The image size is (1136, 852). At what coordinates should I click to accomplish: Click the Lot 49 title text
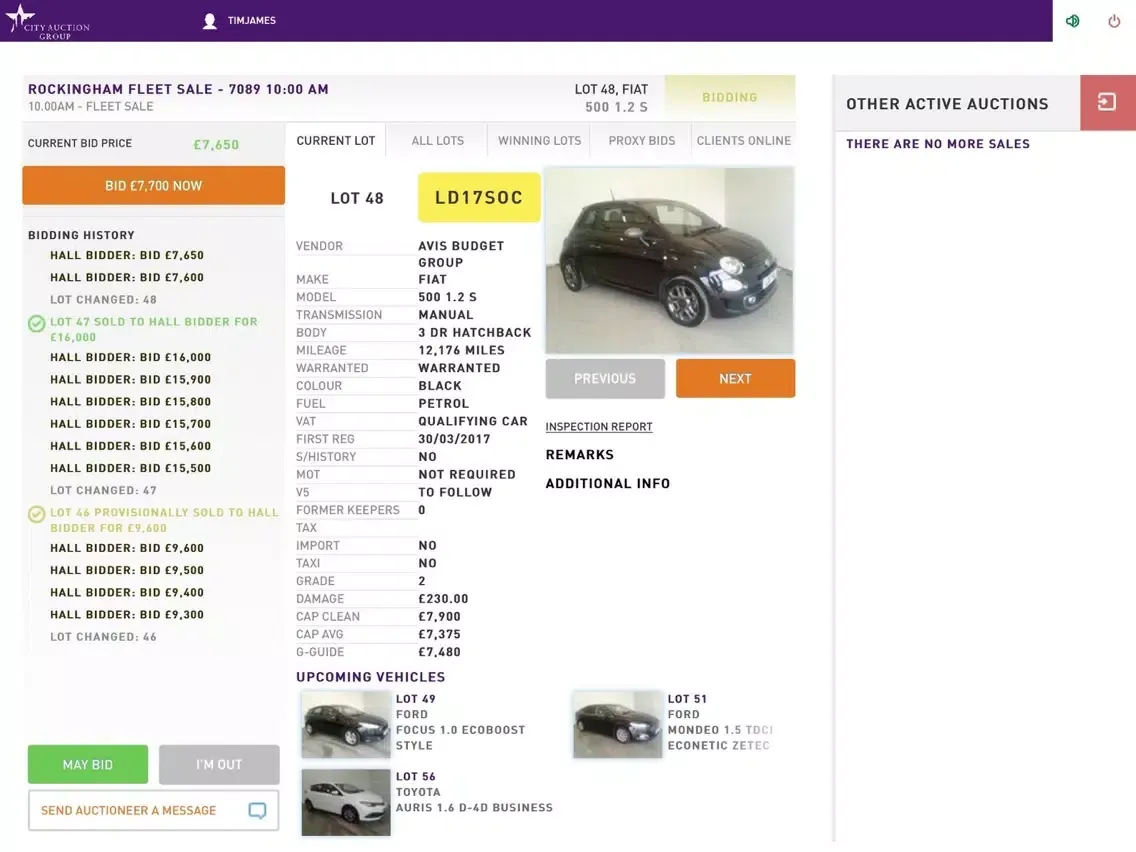(416, 699)
